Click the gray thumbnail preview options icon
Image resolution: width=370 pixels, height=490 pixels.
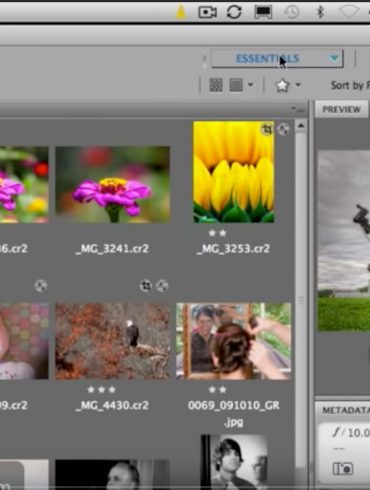[x=236, y=85]
